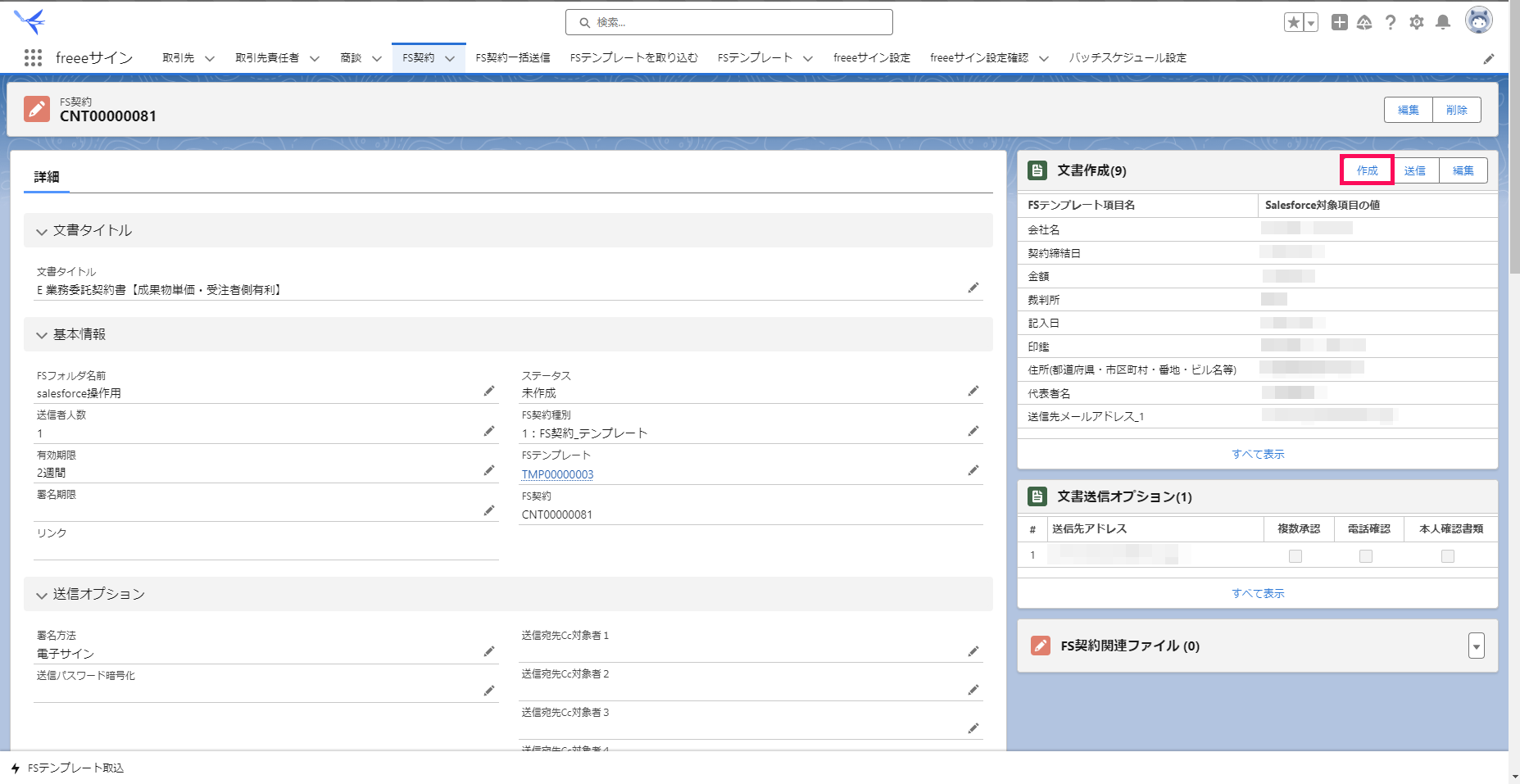Screen dimensions: 1520x784
Task: Click the edit navigation pencil icon
Action: coord(1489,58)
